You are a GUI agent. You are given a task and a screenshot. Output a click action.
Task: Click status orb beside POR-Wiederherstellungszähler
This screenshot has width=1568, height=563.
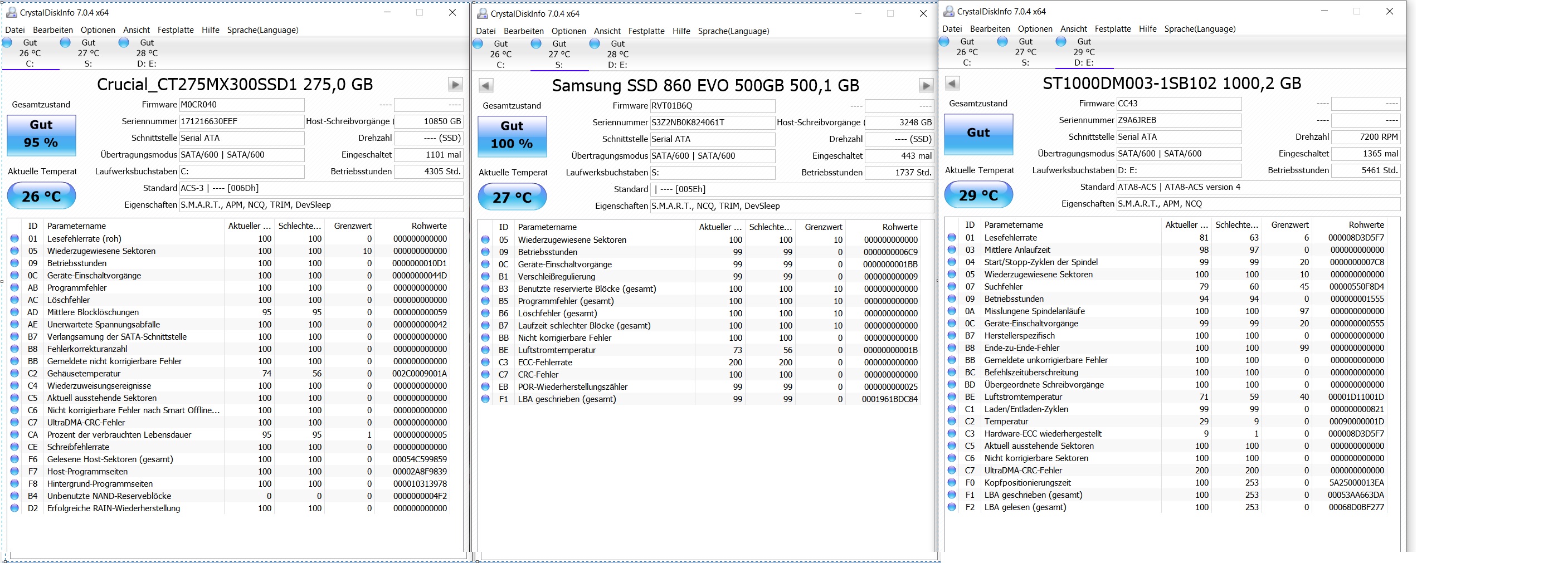(485, 386)
